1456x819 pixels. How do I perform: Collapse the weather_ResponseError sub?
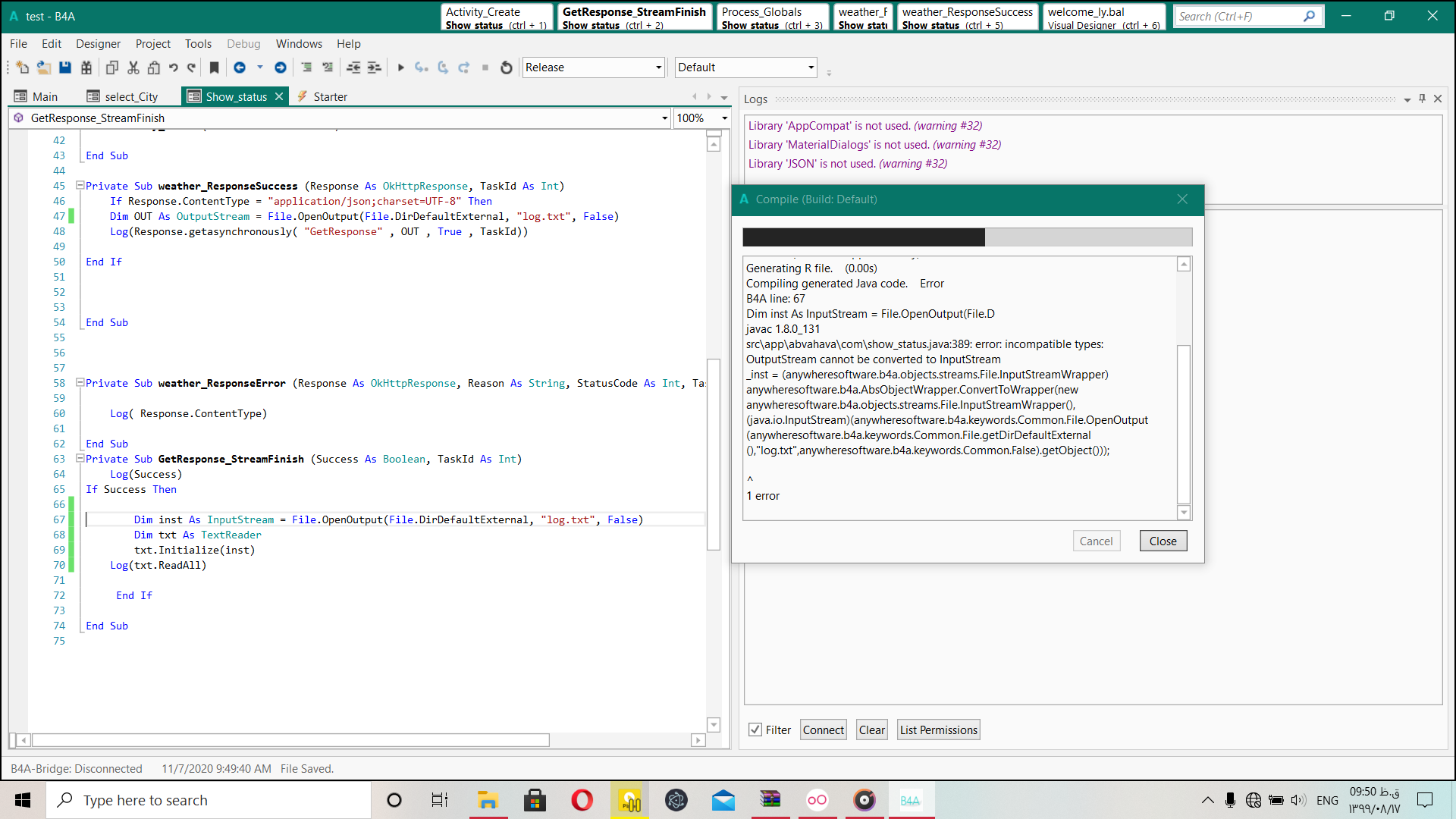(x=80, y=383)
